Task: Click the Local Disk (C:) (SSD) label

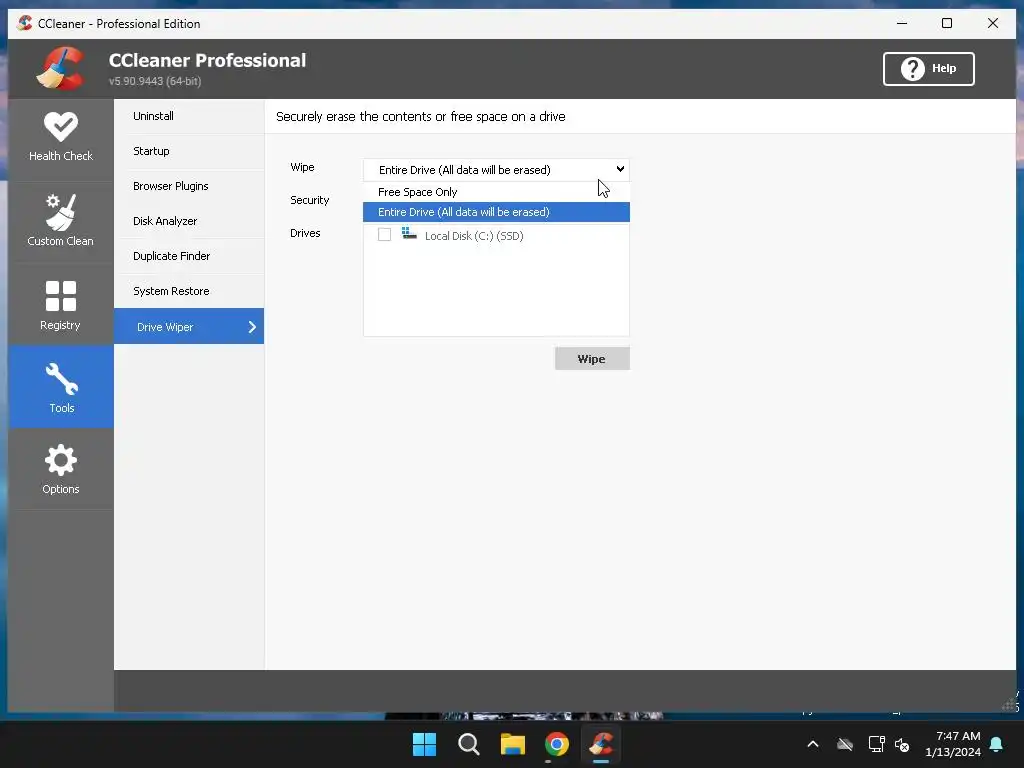Action: 474,236
